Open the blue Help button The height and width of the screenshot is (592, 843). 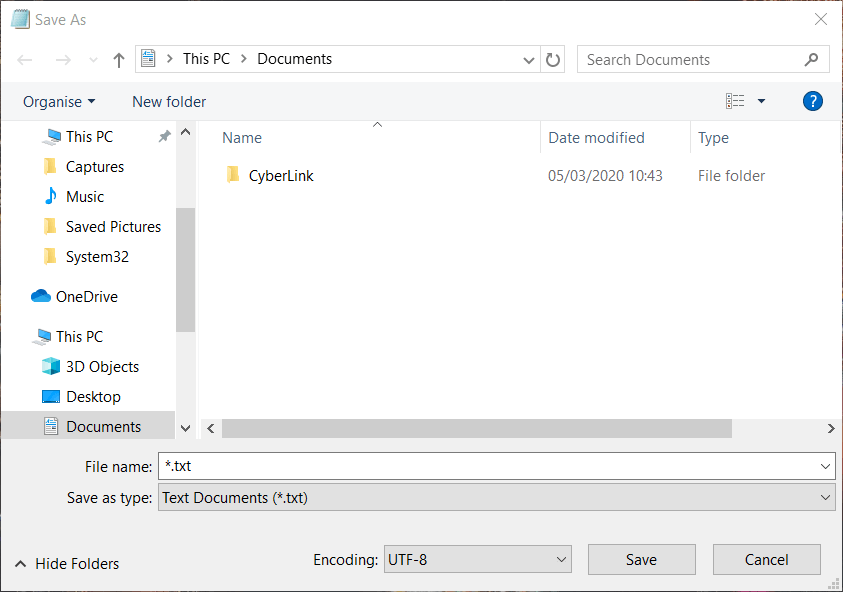(x=812, y=101)
